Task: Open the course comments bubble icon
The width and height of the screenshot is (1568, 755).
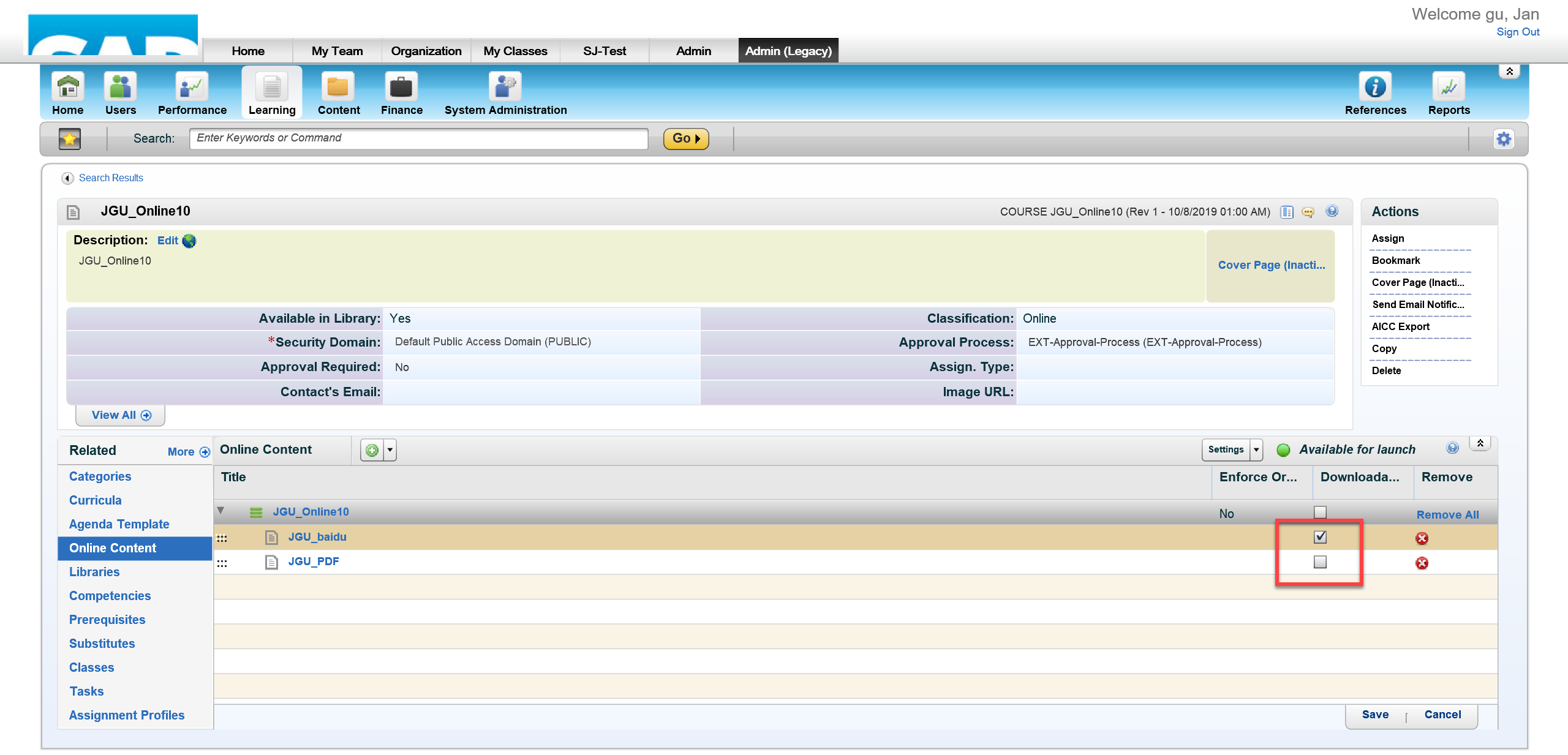Action: pos(1308,212)
